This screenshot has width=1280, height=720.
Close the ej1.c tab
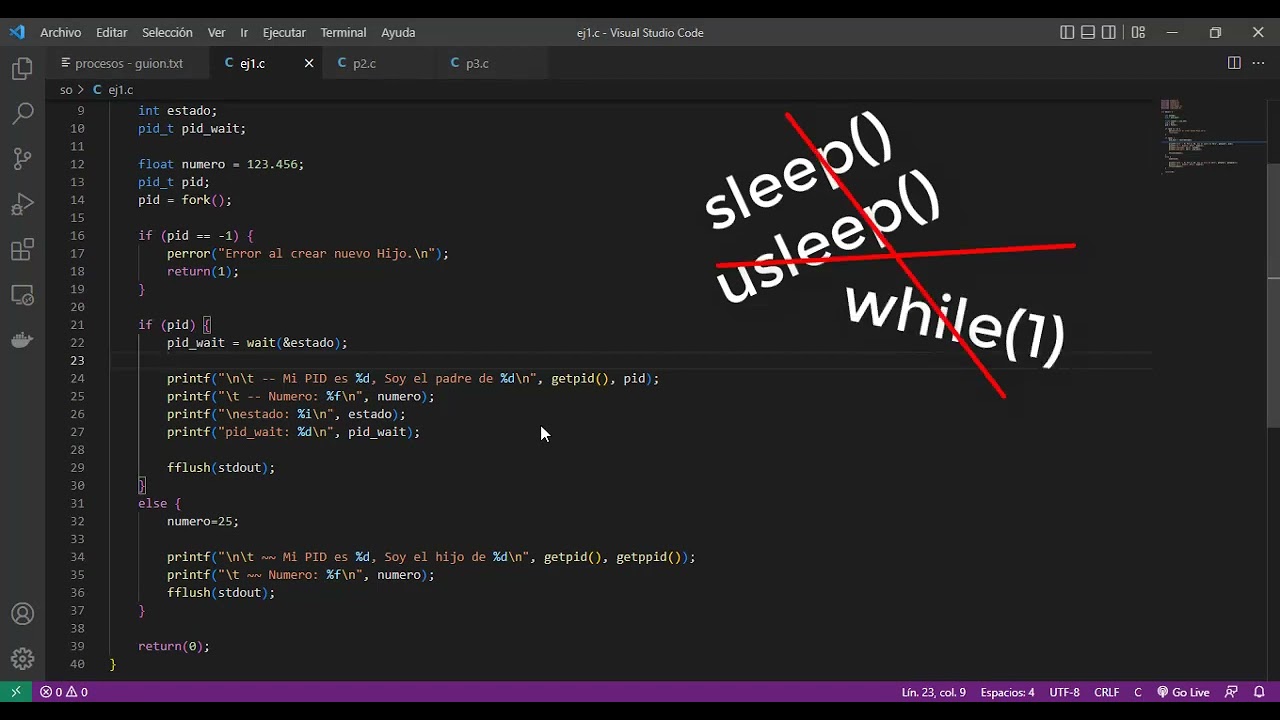tap(309, 63)
